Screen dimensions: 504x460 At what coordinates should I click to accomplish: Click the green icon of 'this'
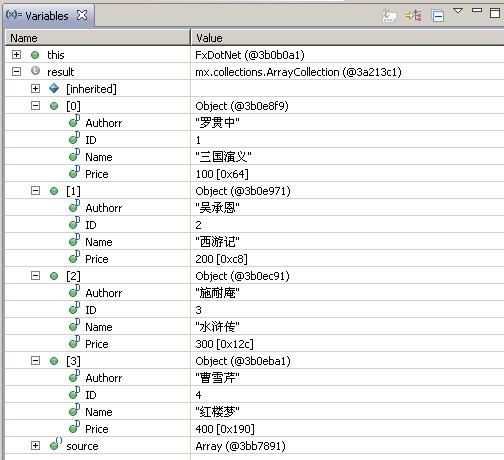point(35,55)
